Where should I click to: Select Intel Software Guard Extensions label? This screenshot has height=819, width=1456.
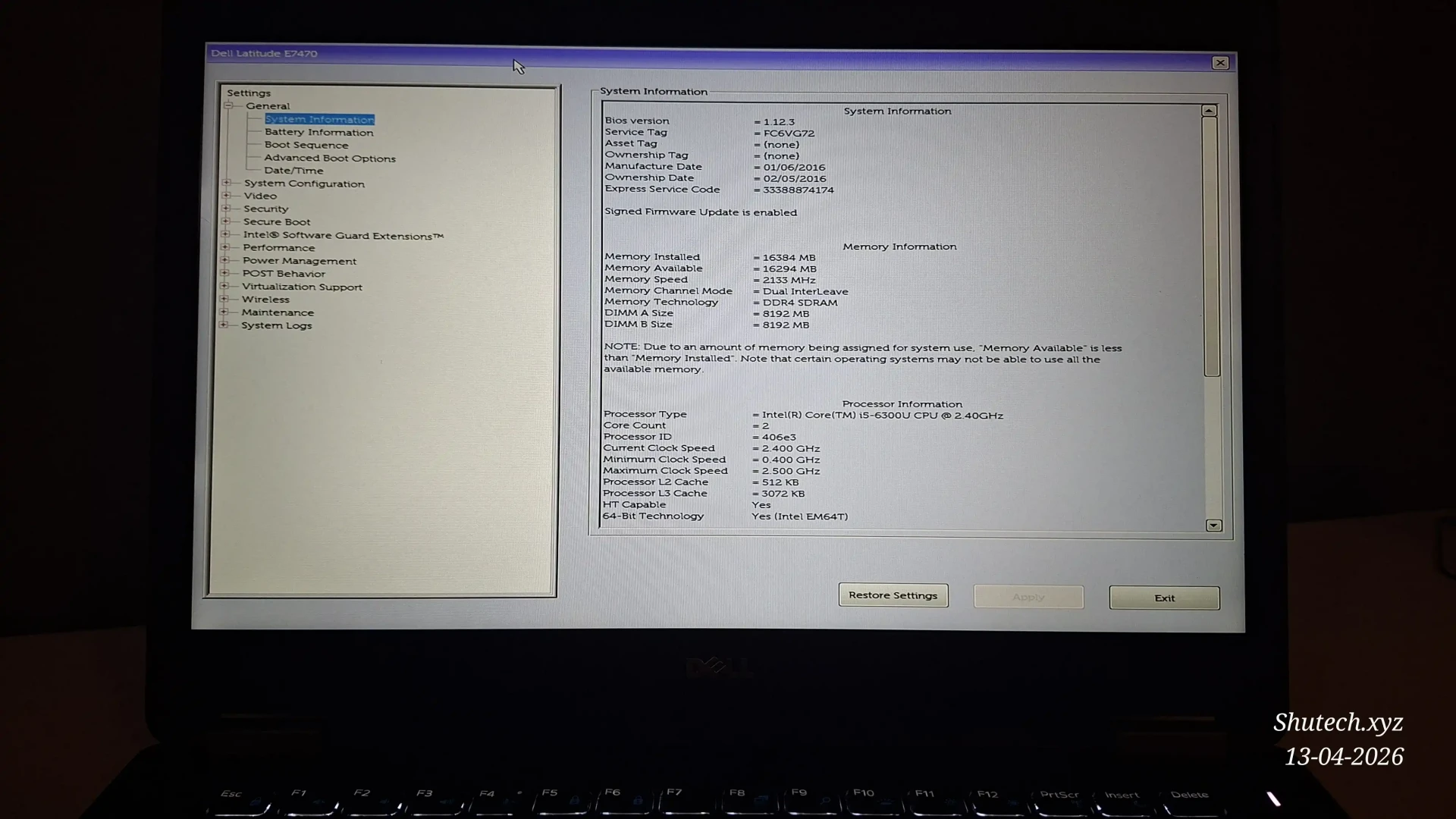[x=343, y=235]
